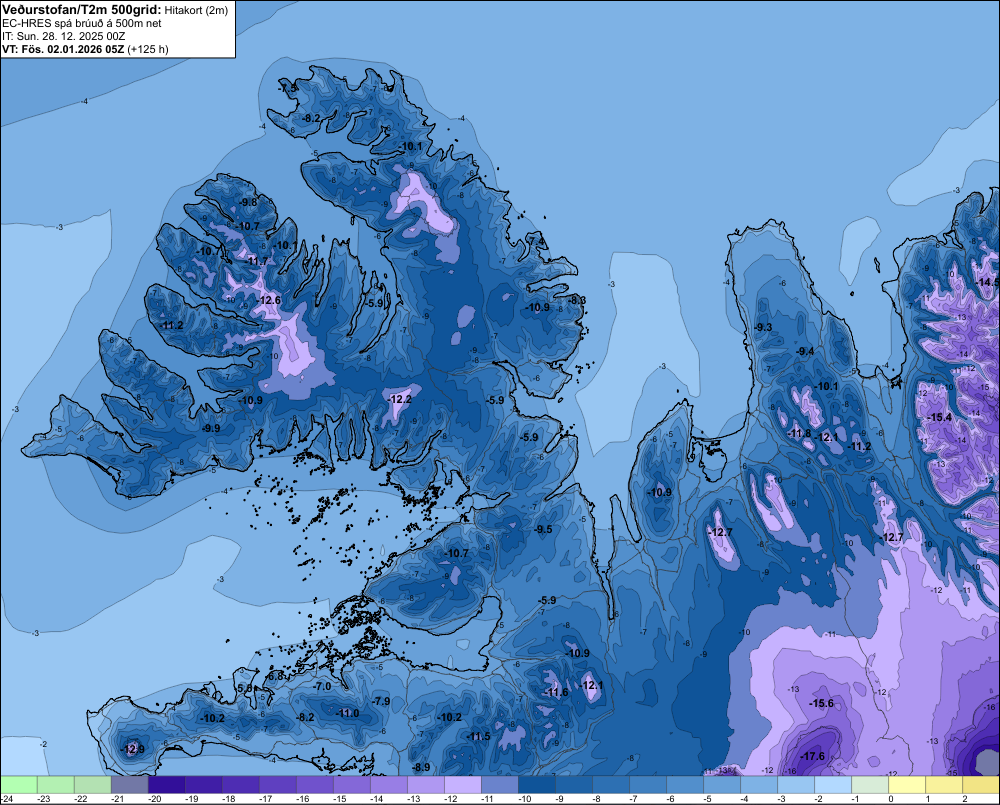Click the -7.0 temperature value on the map
The image size is (1000, 805).
(323, 686)
